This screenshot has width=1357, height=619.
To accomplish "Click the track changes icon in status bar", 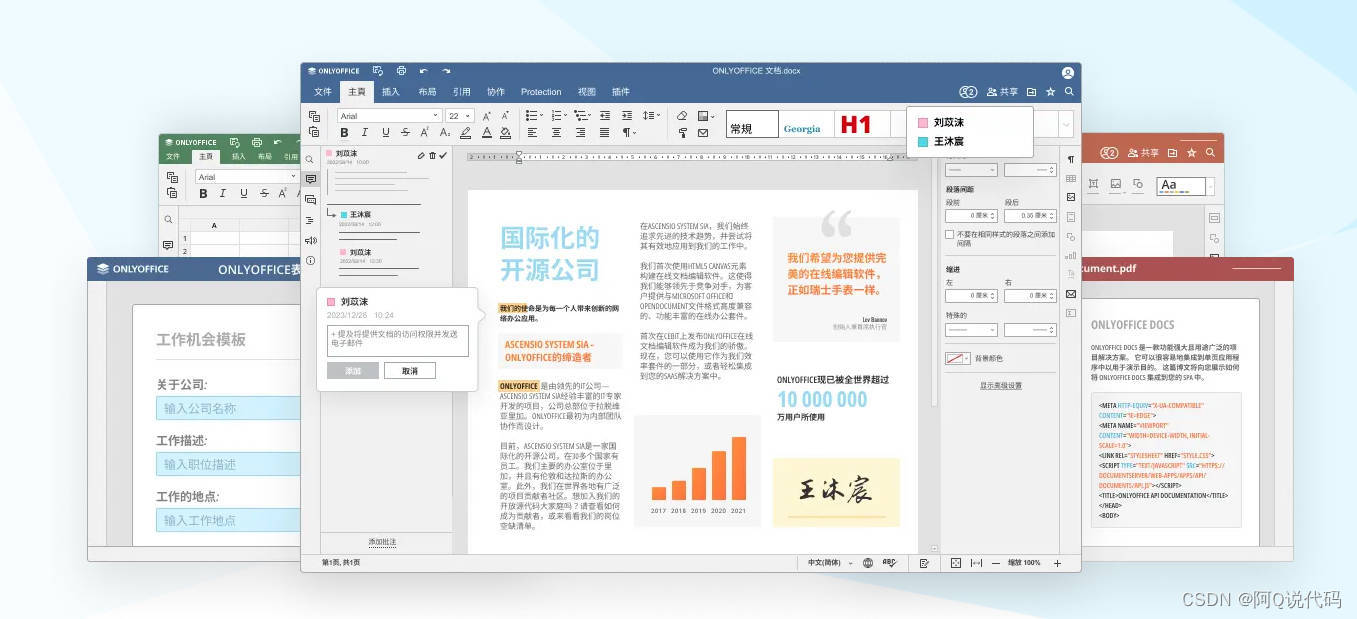I will [924, 563].
